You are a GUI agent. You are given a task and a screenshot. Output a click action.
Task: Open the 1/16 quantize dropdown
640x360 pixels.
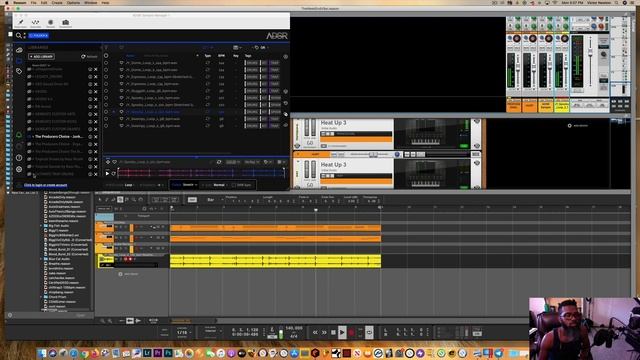(183, 333)
